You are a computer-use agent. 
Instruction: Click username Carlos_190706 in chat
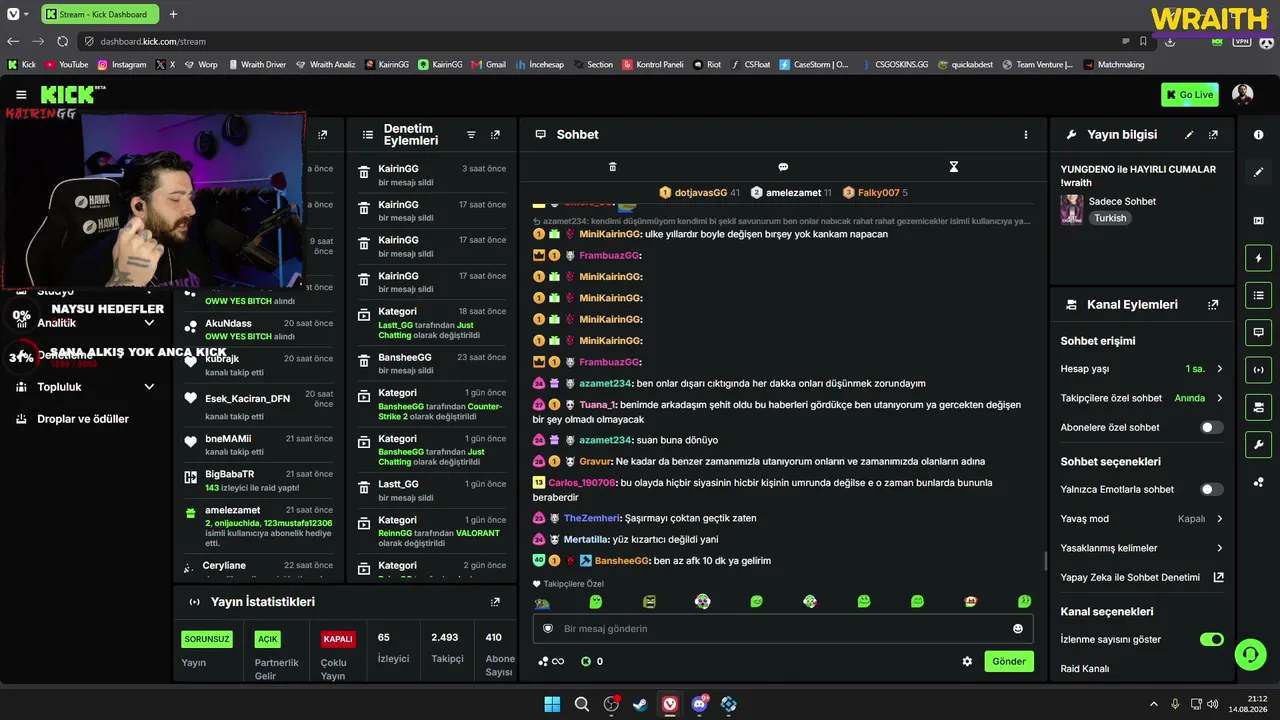pyautogui.click(x=582, y=483)
